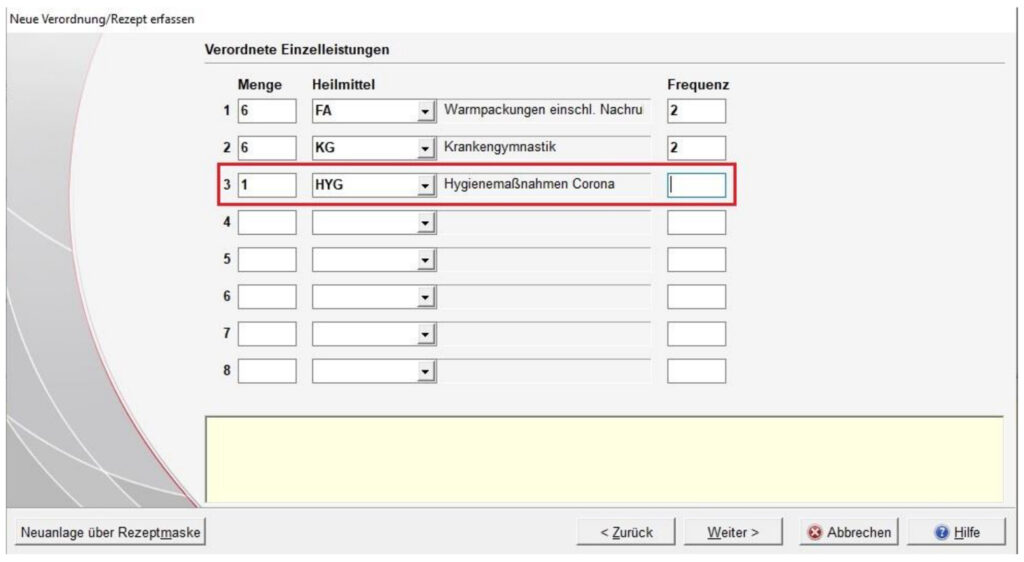
Task: Click the Hilfe button with question icon
Action: click(956, 532)
